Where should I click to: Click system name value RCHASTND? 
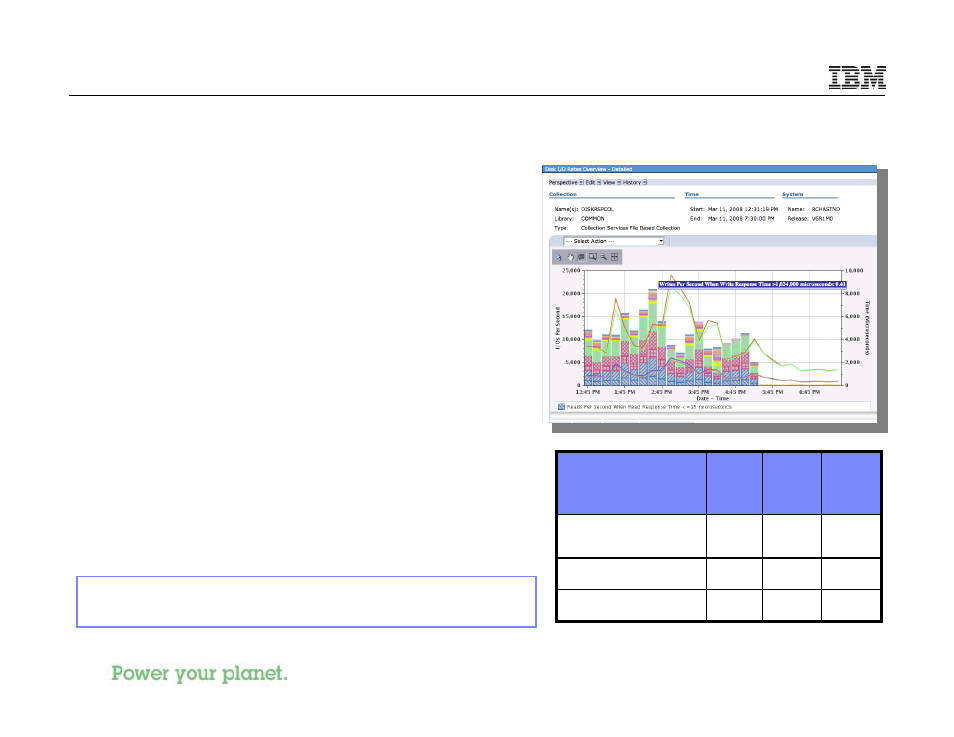point(826,209)
